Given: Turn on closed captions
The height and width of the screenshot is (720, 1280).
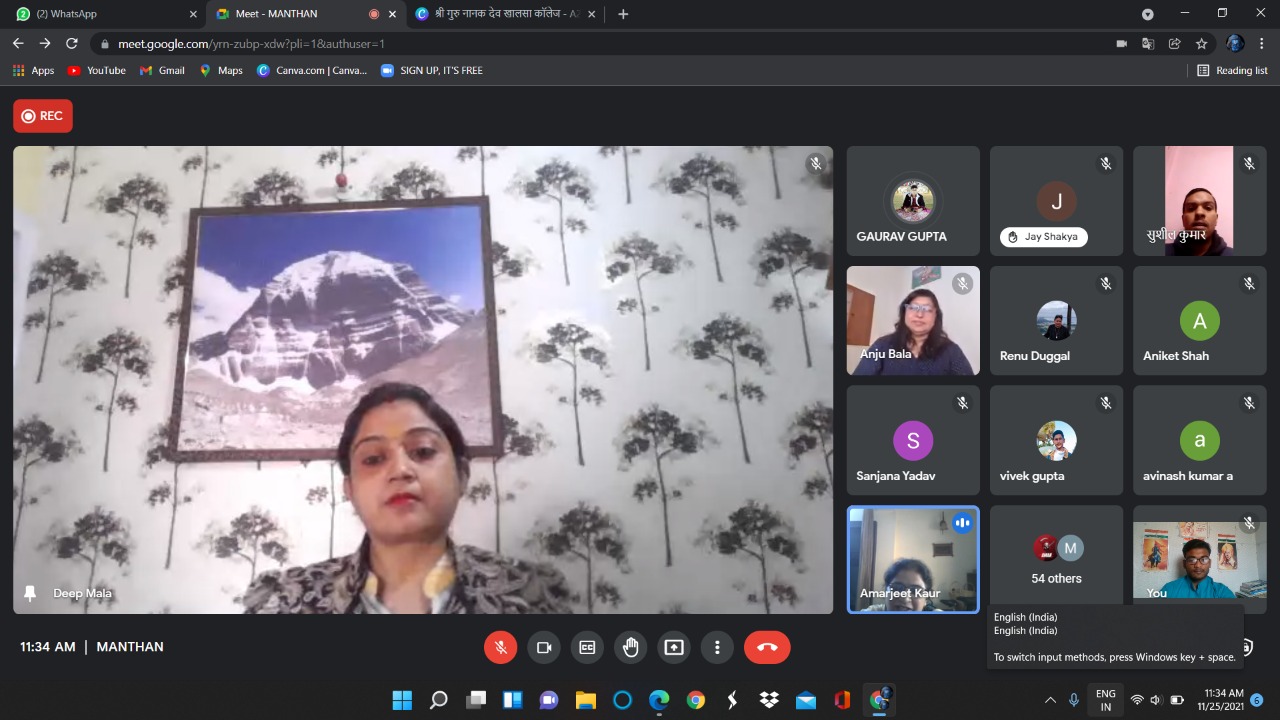Looking at the screenshot, I should pos(587,647).
